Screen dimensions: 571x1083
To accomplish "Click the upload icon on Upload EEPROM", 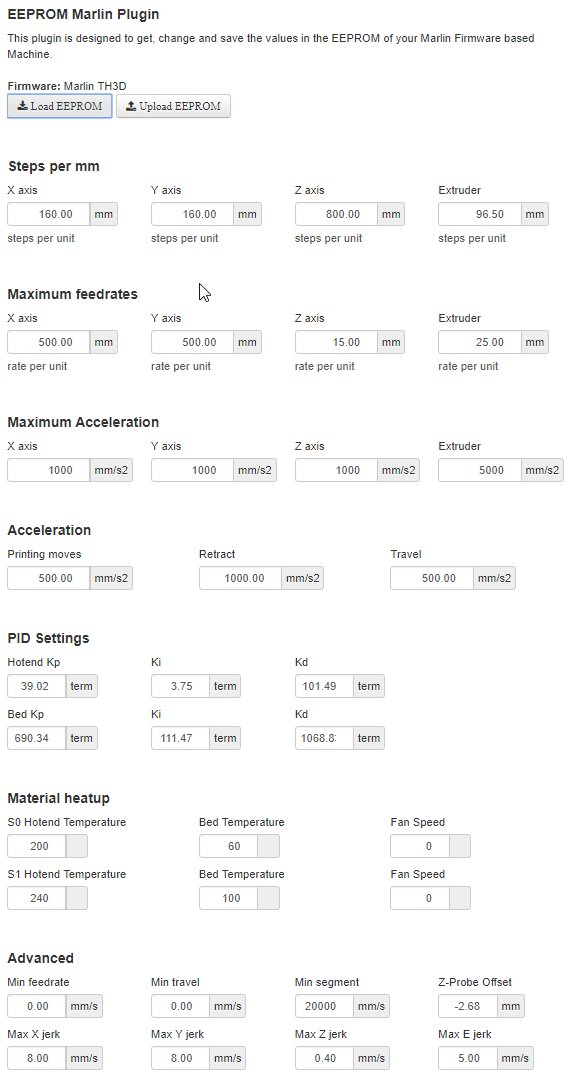I will [x=131, y=106].
